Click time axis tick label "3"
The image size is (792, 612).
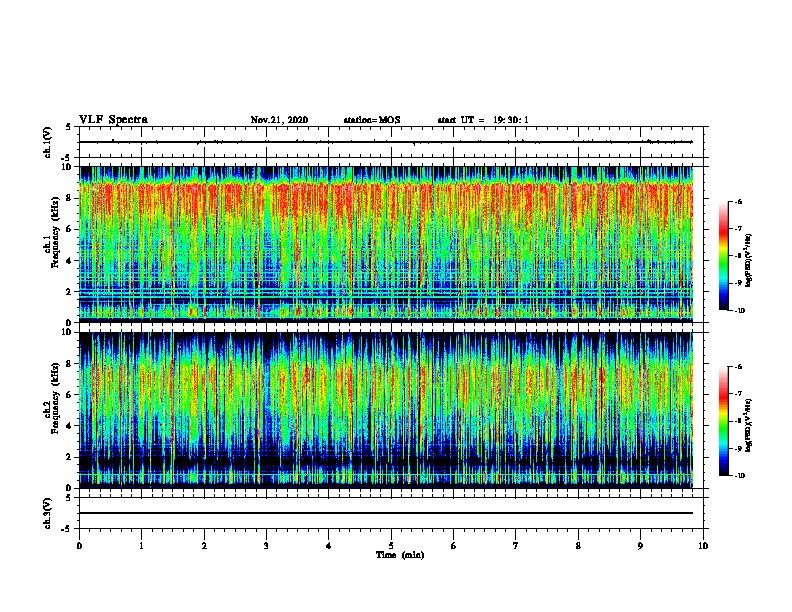(266, 546)
